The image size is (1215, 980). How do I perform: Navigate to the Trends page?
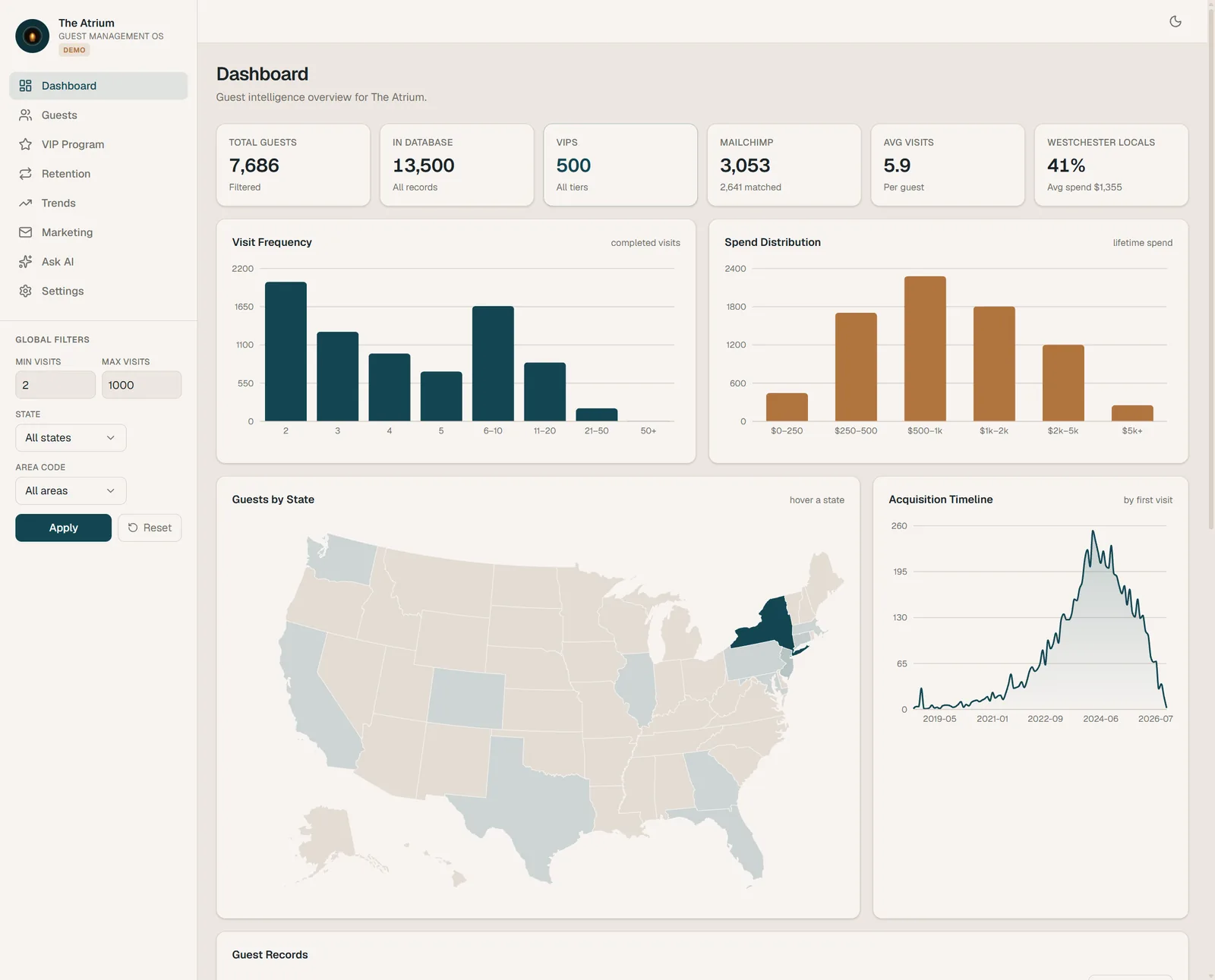click(98, 203)
